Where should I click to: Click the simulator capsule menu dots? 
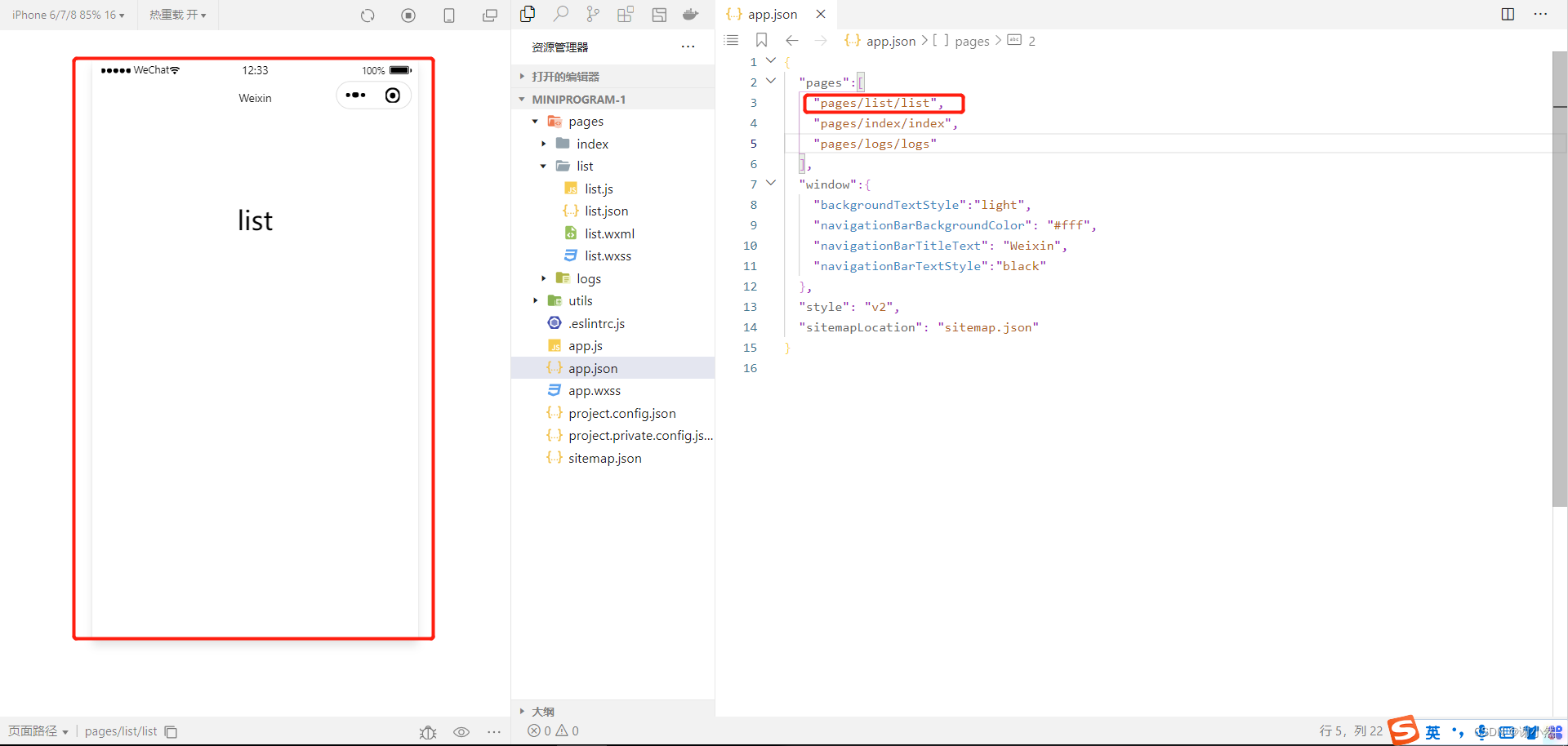pyautogui.click(x=355, y=95)
